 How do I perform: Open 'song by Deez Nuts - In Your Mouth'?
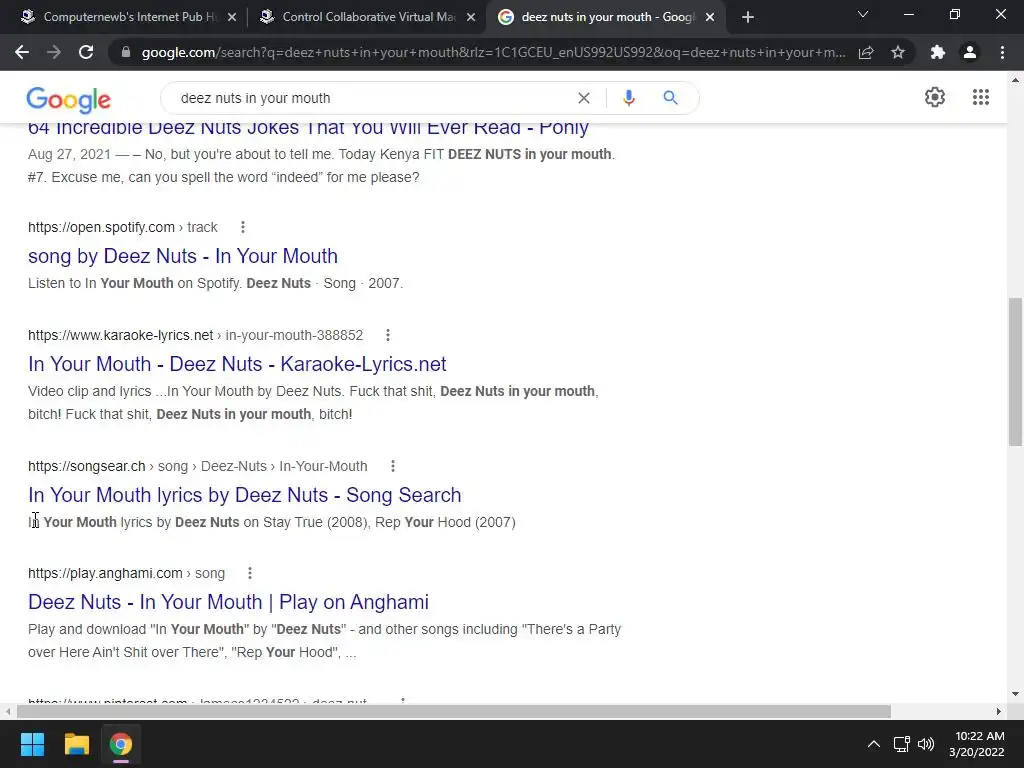click(183, 256)
